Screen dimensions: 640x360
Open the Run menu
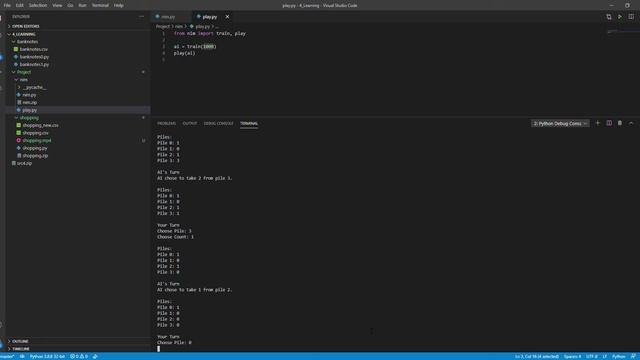pyautogui.click(x=82, y=5)
